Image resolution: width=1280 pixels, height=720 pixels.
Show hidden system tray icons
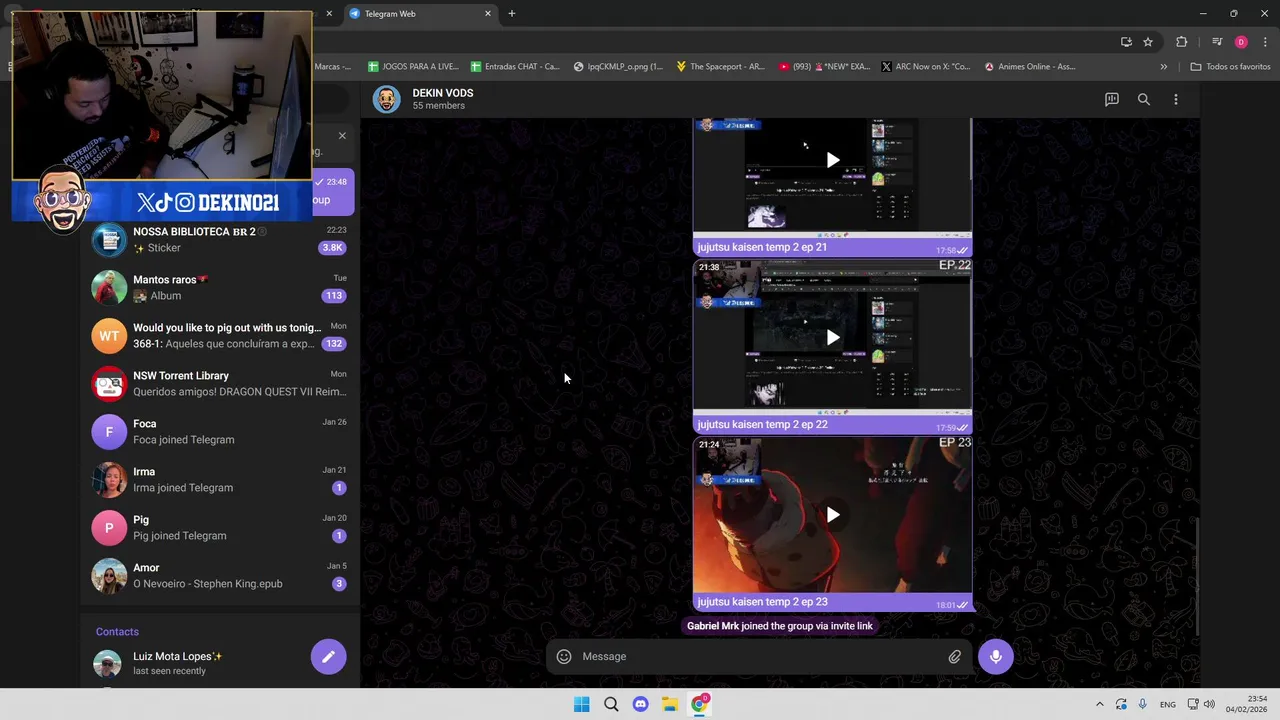(1099, 704)
